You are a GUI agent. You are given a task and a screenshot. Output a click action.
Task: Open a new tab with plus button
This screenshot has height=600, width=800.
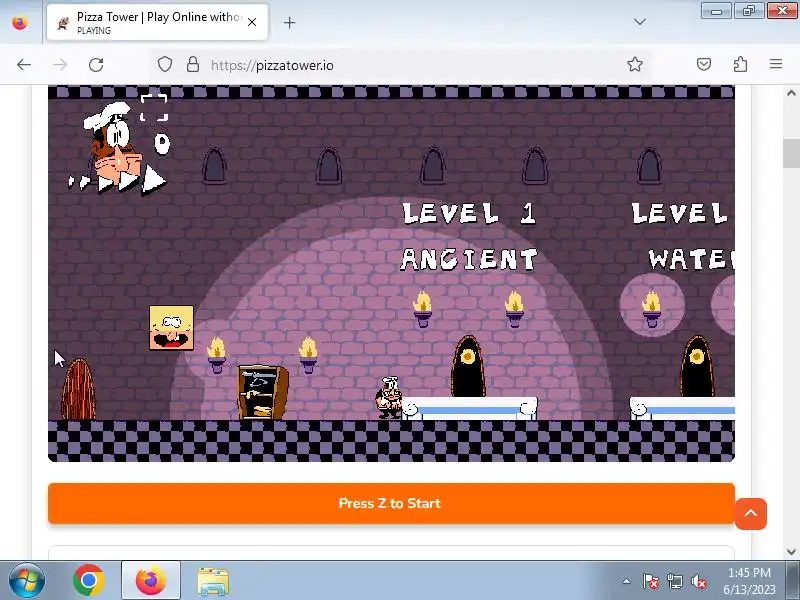pos(289,22)
